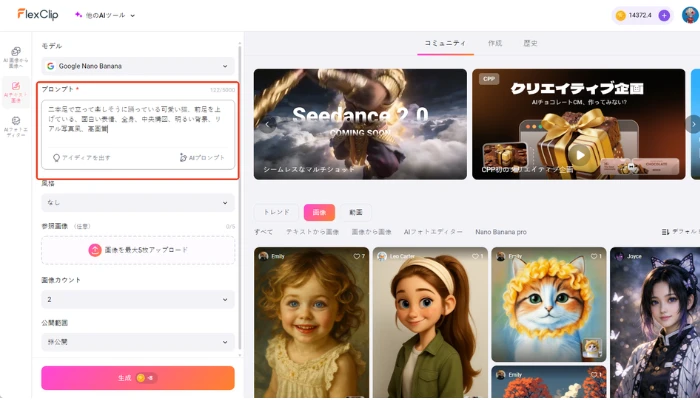Filter by すべて category

click(x=263, y=232)
